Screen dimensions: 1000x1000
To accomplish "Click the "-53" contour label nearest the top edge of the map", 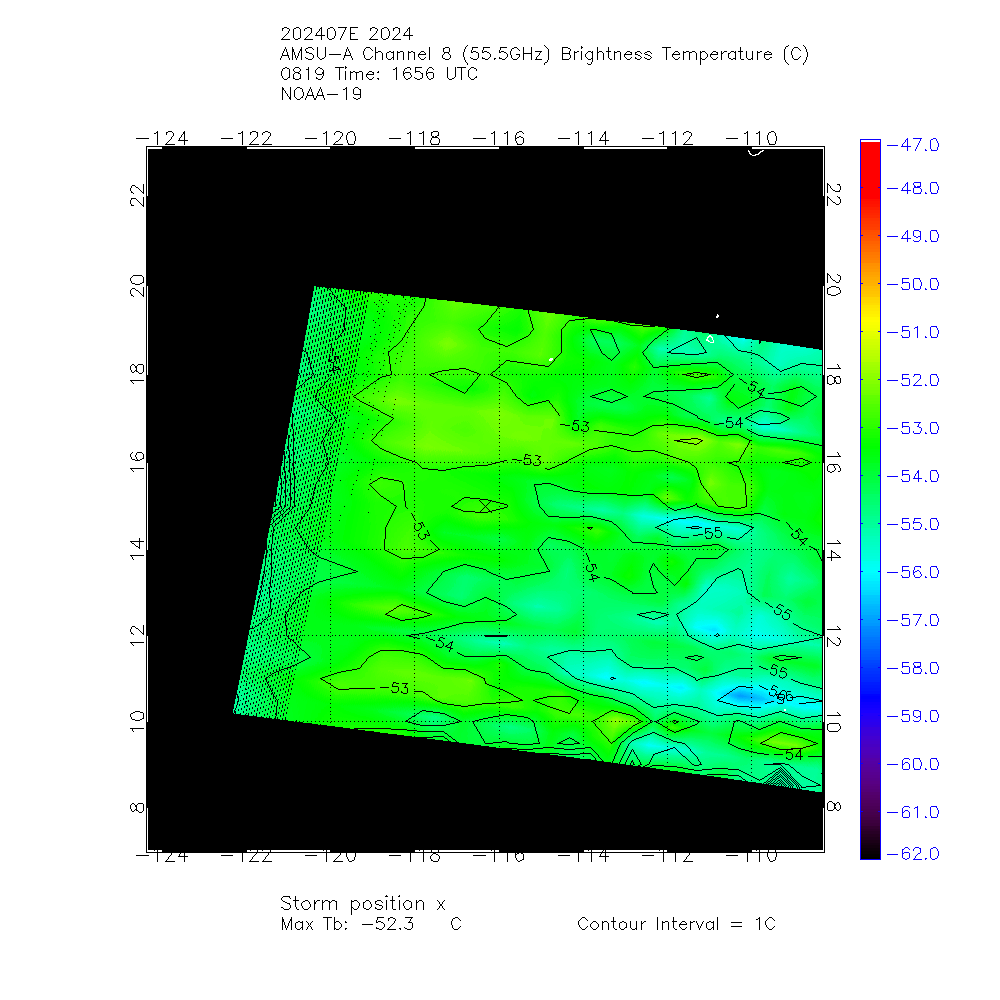I will [x=576, y=426].
